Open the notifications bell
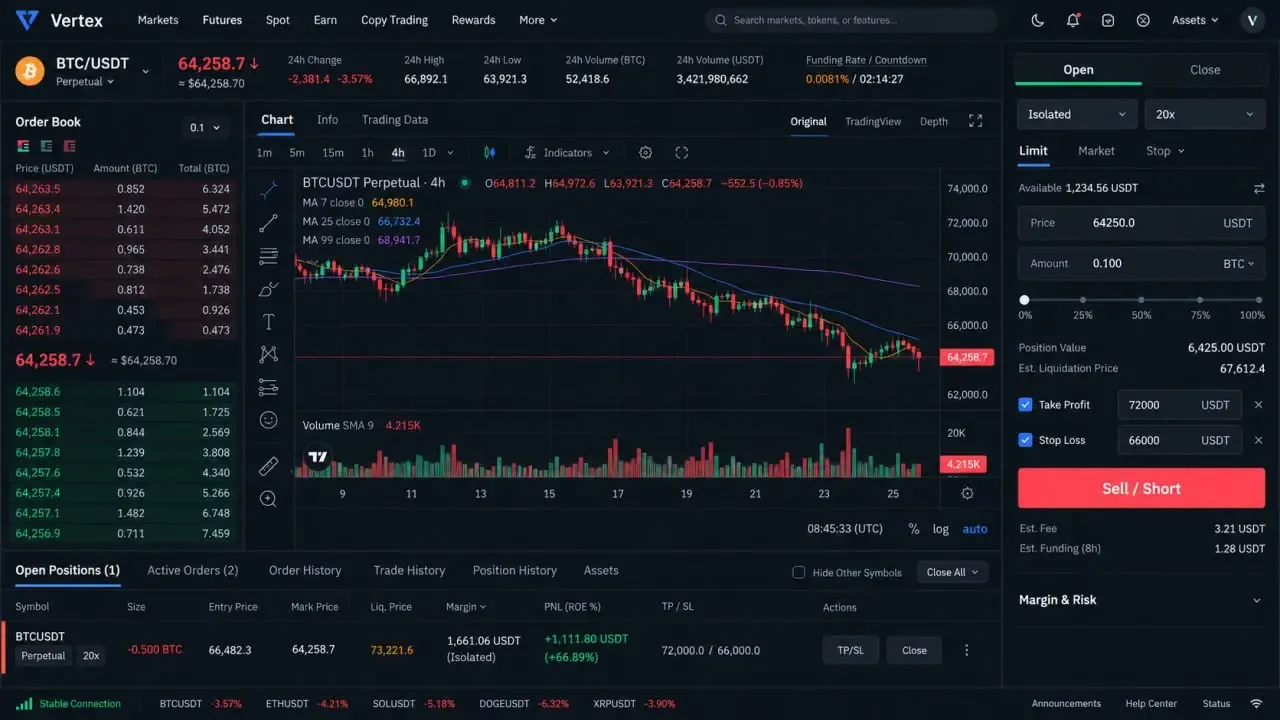This screenshot has height=720, width=1280. (x=1073, y=20)
